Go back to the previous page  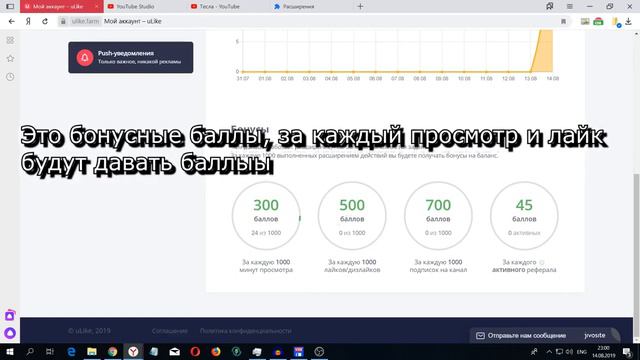[11, 21]
